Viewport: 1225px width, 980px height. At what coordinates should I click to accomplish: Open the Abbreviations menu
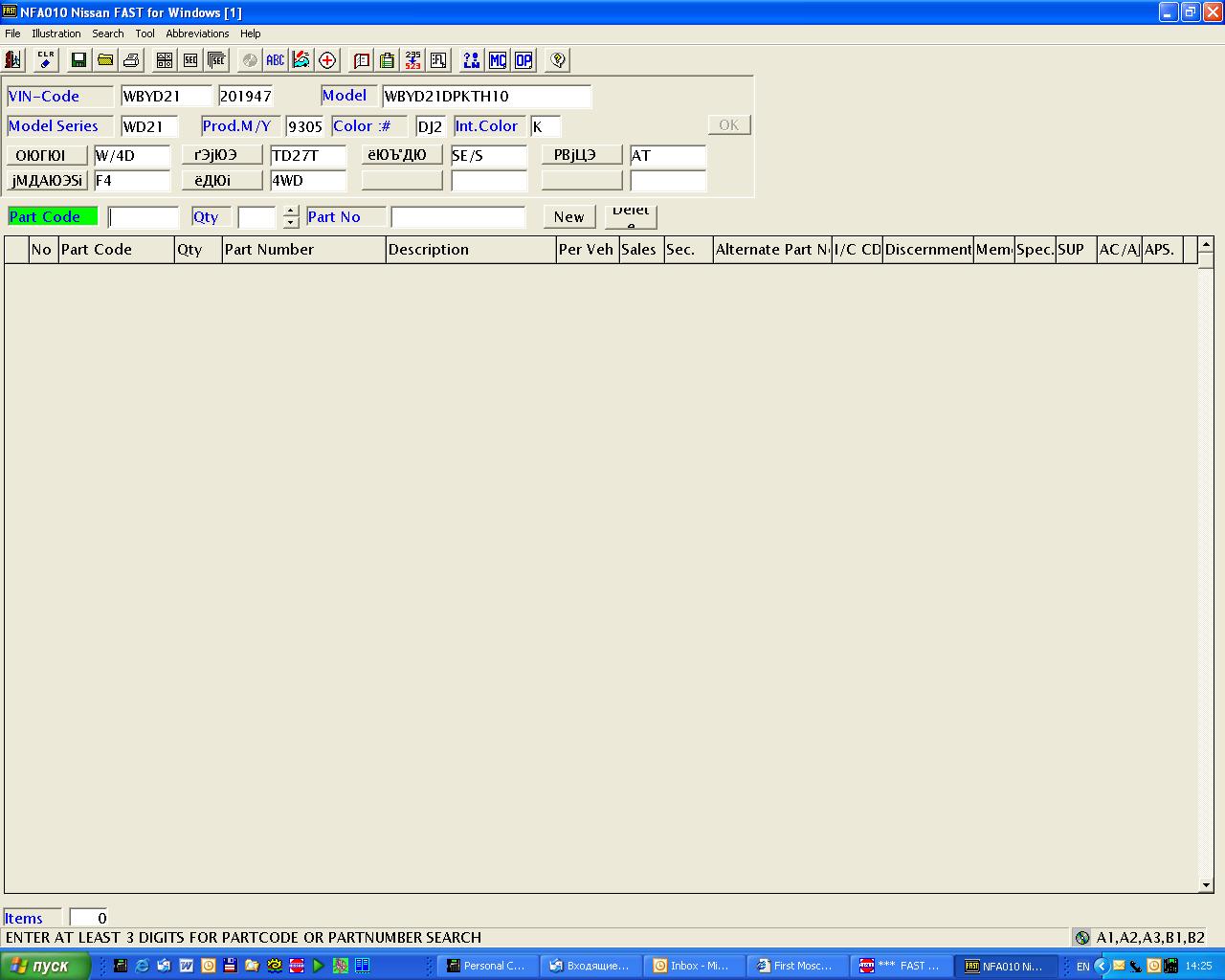197,33
